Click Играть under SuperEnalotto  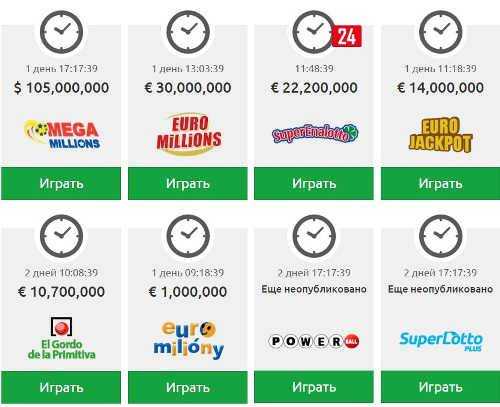(314, 184)
